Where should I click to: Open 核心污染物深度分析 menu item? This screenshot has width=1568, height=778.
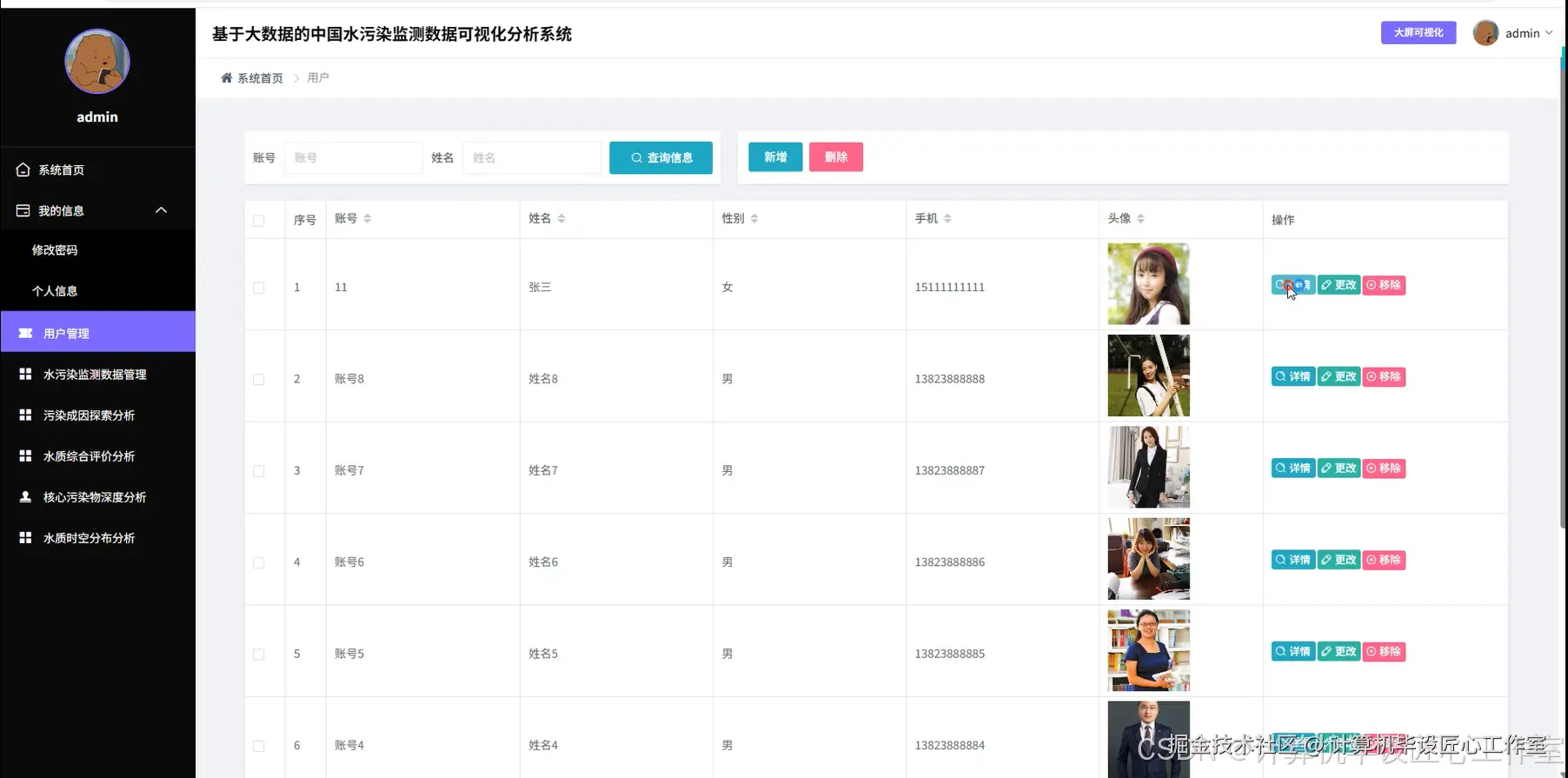(97, 496)
